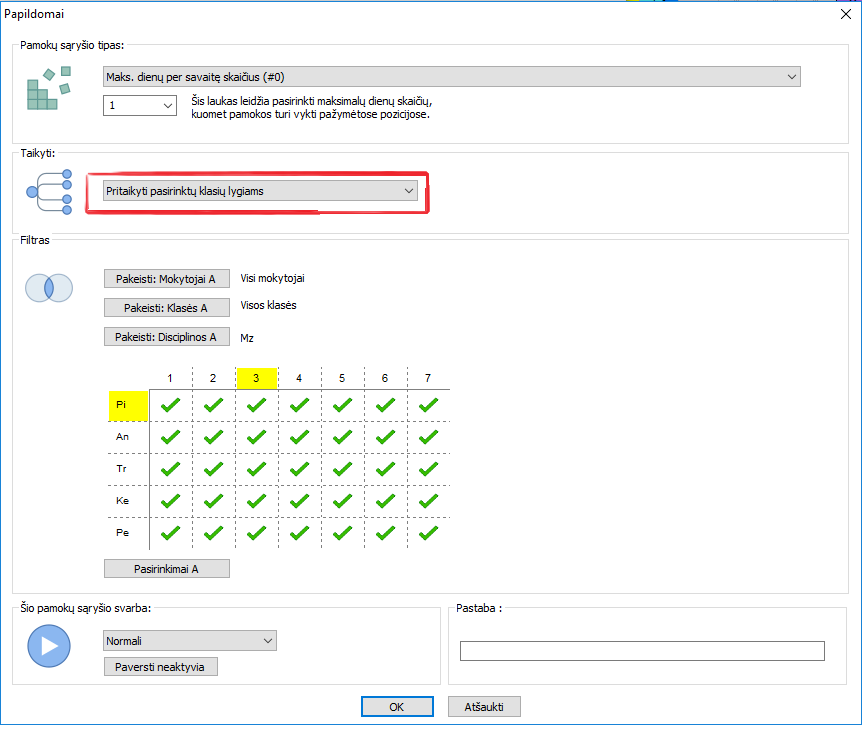Click the lesson relation type blocks icon
The width and height of the screenshot is (866, 730).
point(49,88)
